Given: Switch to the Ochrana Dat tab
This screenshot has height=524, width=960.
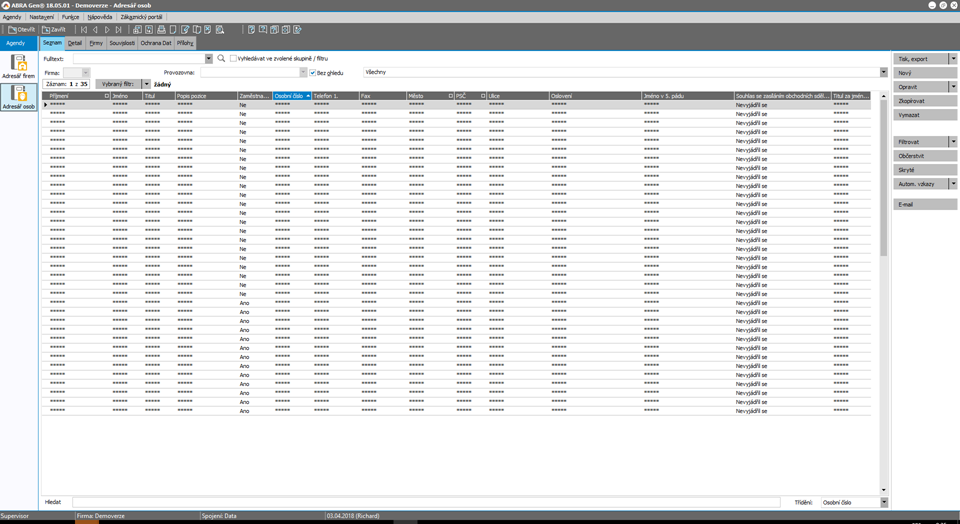Looking at the screenshot, I should click(156, 43).
